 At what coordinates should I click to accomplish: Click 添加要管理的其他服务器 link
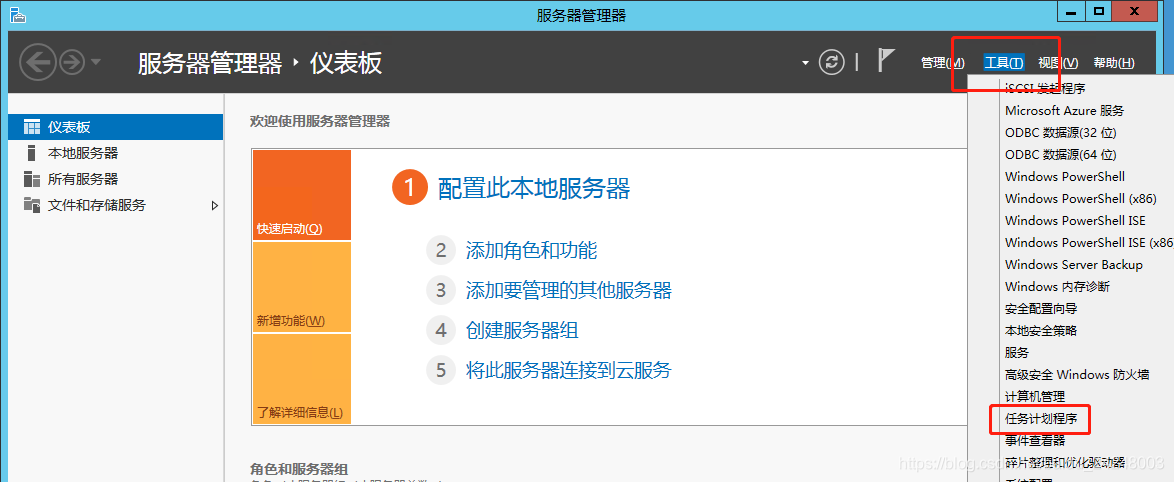click(568, 290)
